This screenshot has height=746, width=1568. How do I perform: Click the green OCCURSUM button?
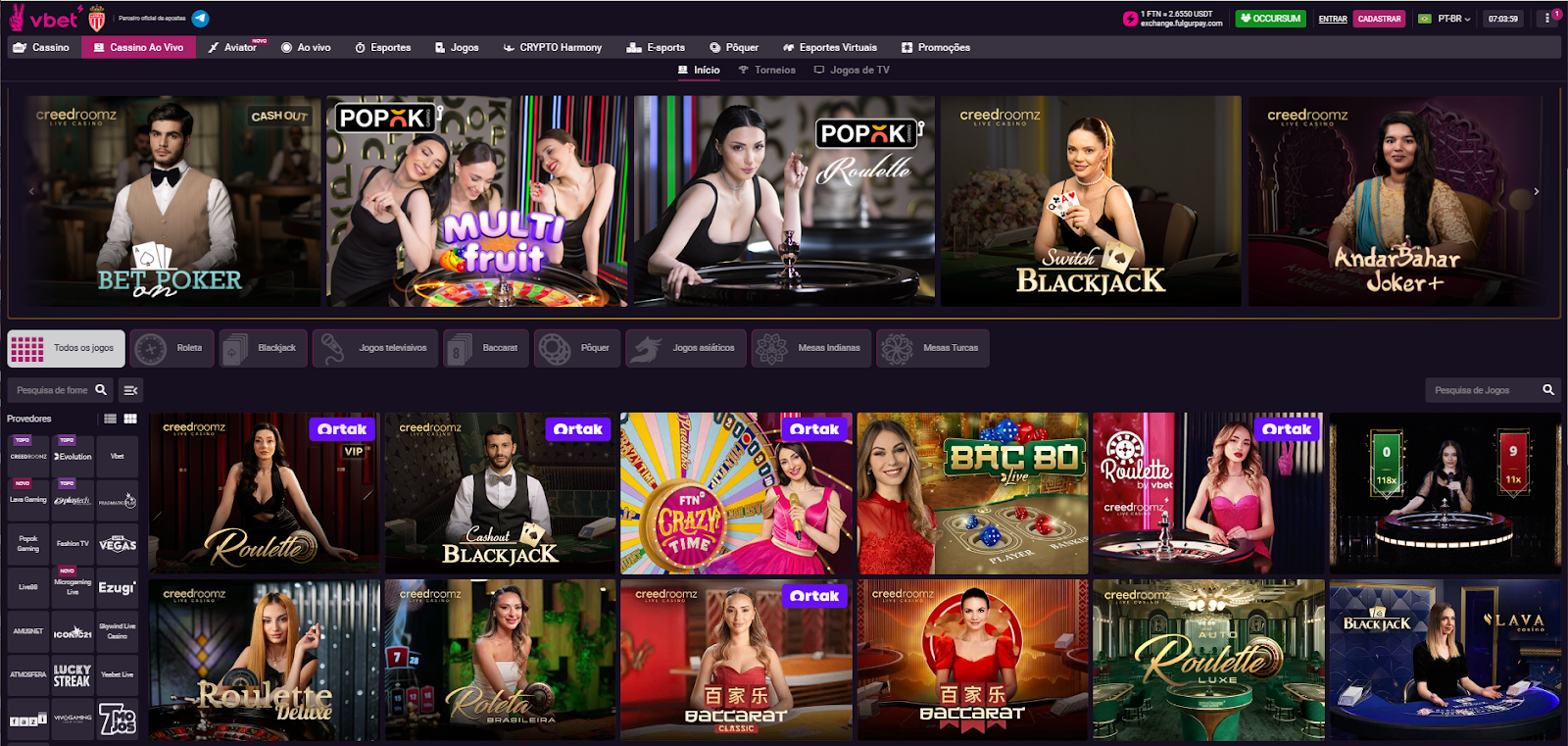click(x=1270, y=19)
